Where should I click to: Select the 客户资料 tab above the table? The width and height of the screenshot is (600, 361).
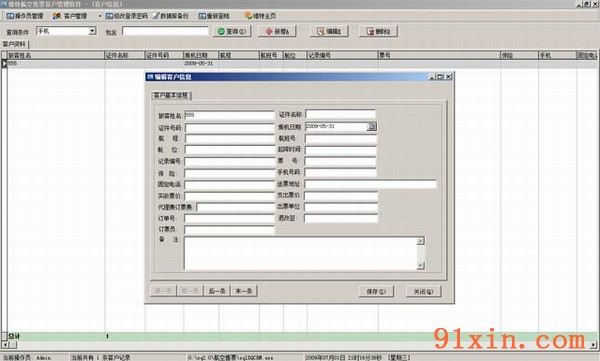pyautogui.click(x=14, y=44)
